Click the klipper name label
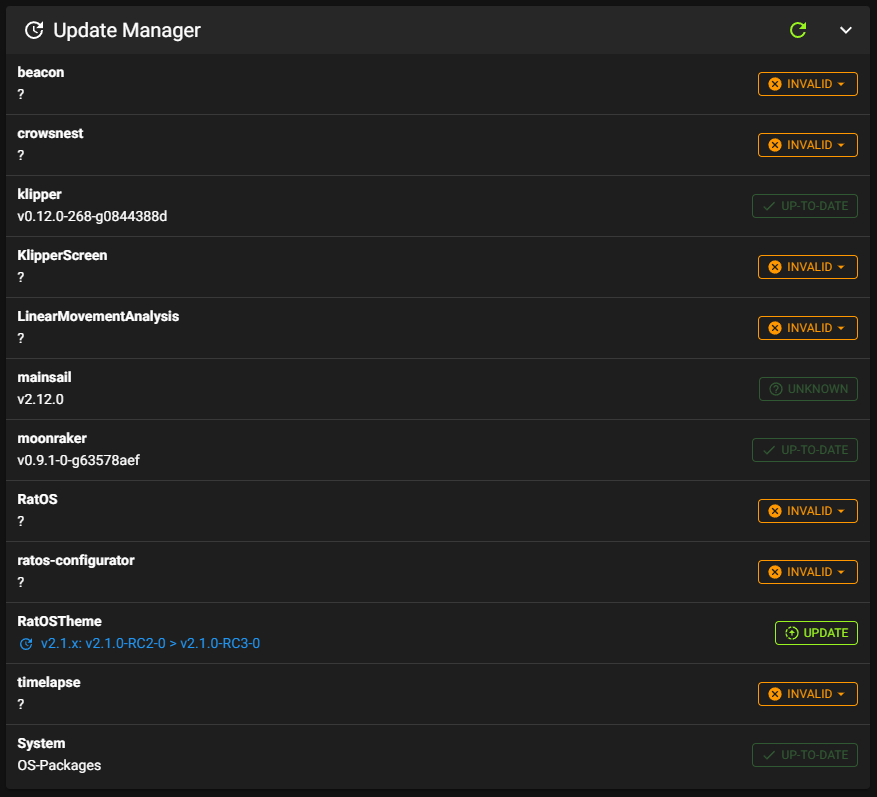 (39, 195)
